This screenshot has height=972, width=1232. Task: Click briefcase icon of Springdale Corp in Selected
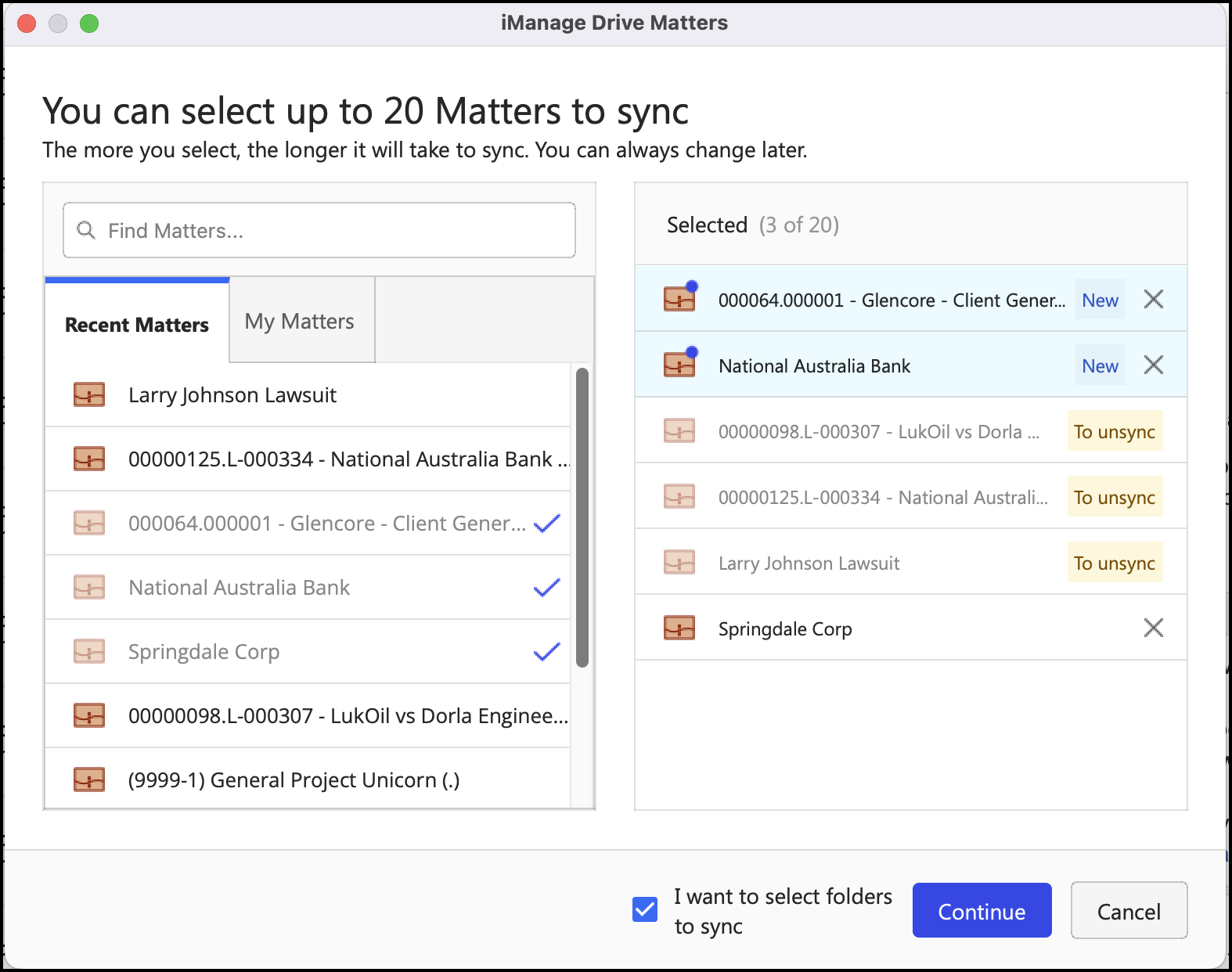coord(679,628)
